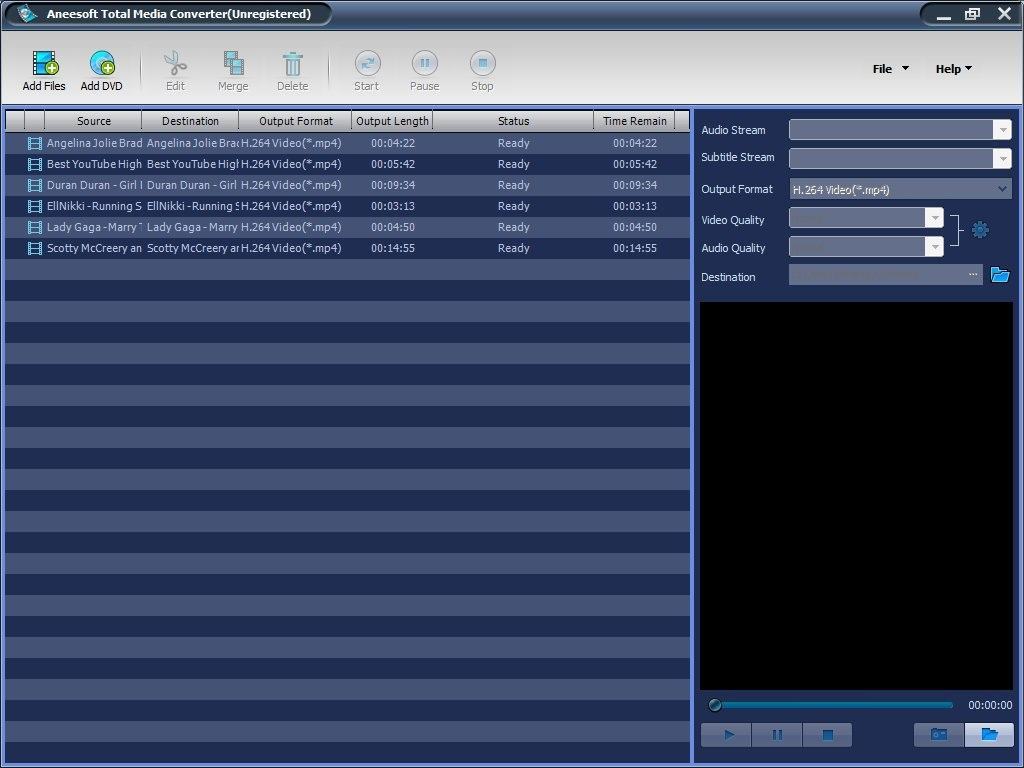This screenshot has width=1024, height=768.
Task: Take a snapshot of the preview
Action: (x=938, y=735)
